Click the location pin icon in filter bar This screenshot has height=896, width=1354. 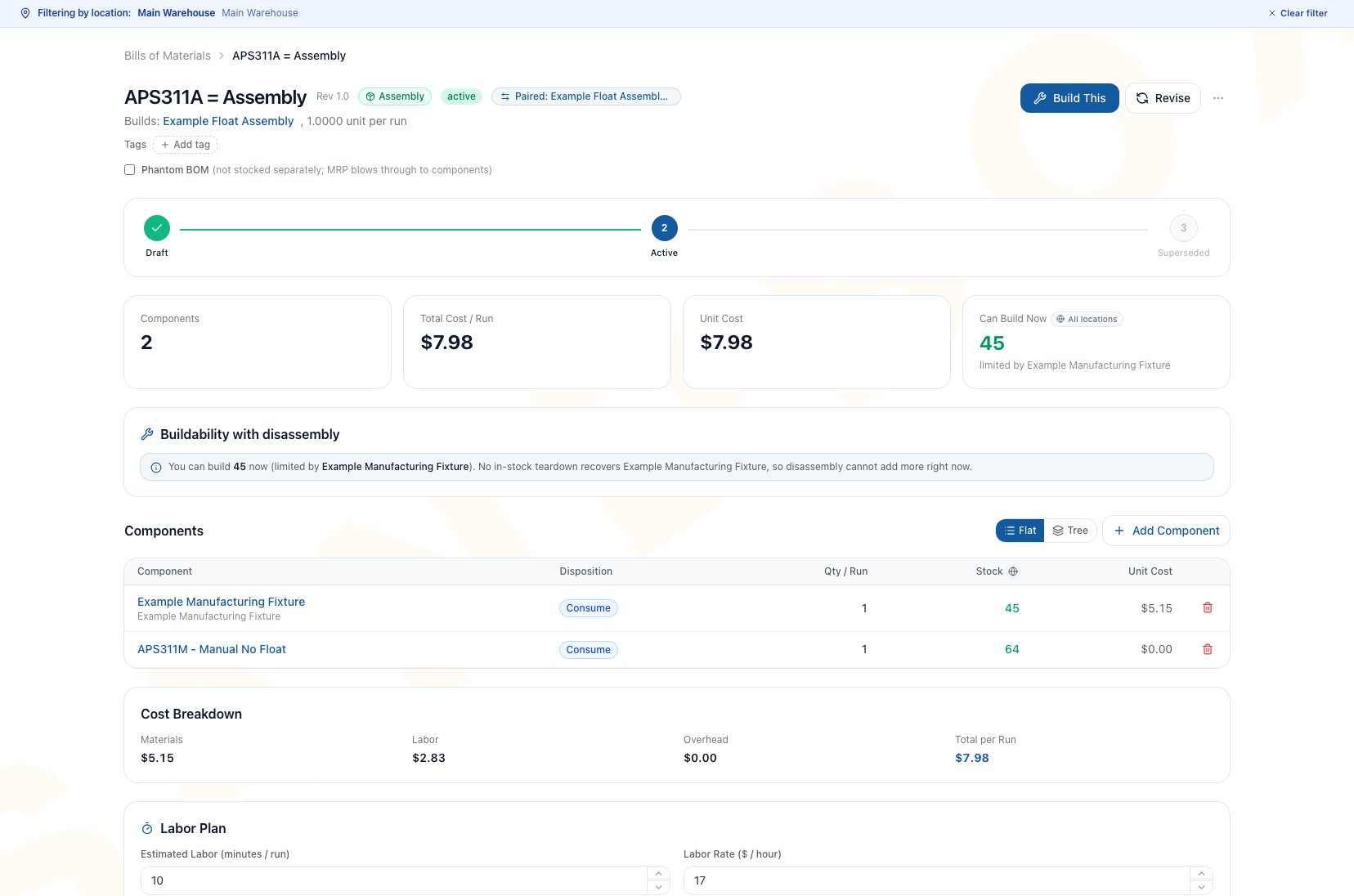tap(25, 13)
